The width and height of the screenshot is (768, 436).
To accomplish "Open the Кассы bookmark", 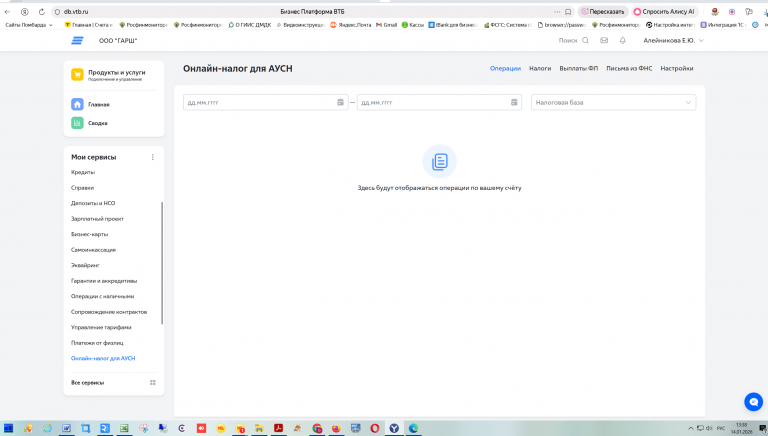I will click(412, 24).
